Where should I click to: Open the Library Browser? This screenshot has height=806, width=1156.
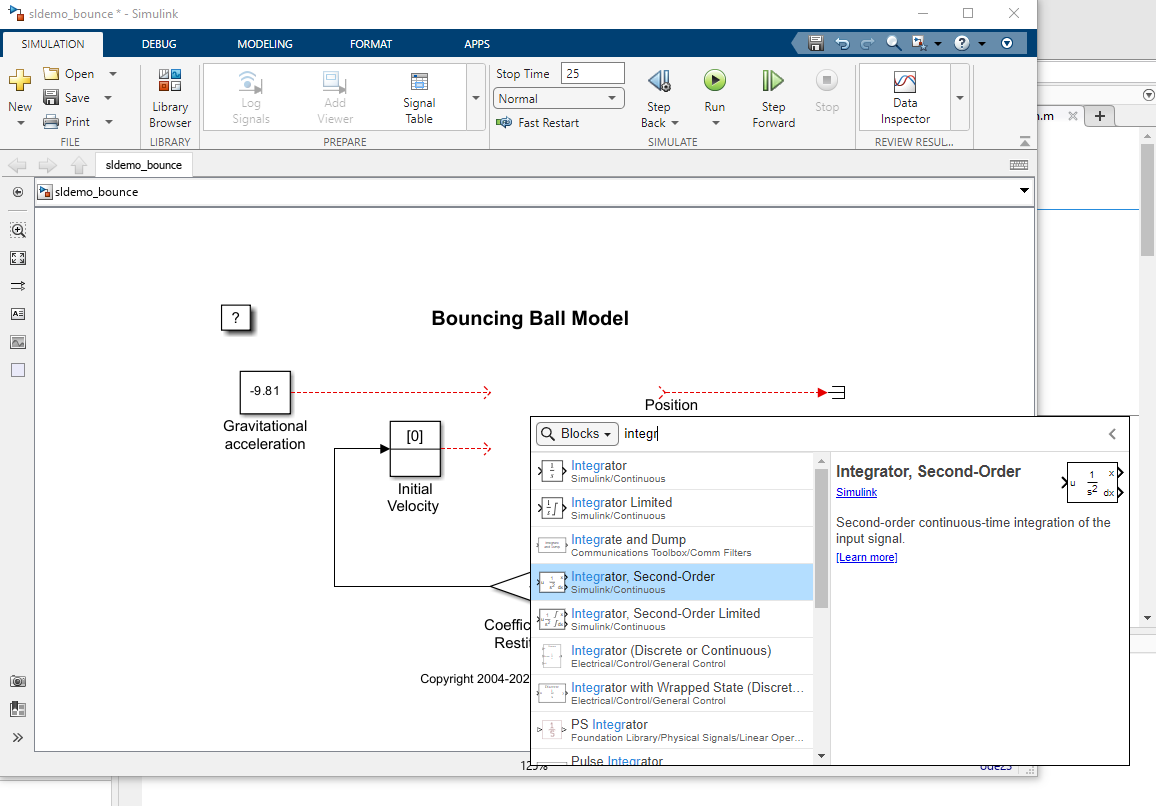pos(170,98)
